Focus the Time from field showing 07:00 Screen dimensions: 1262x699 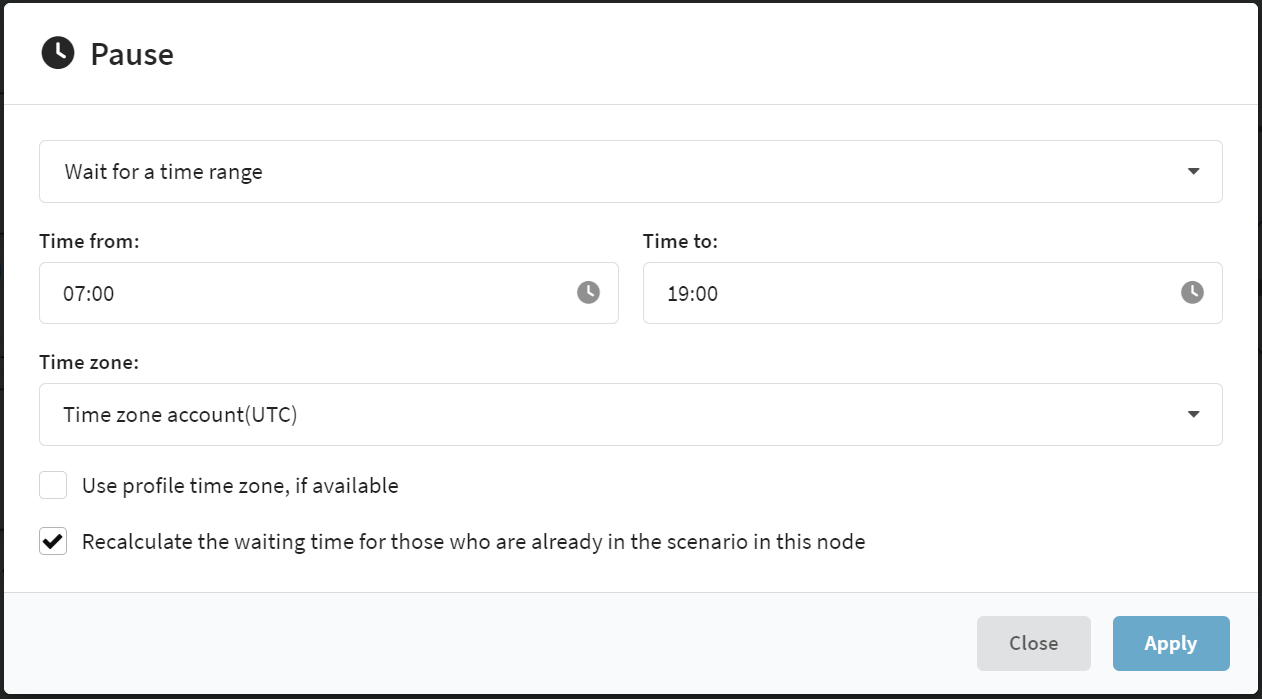[x=328, y=293]
